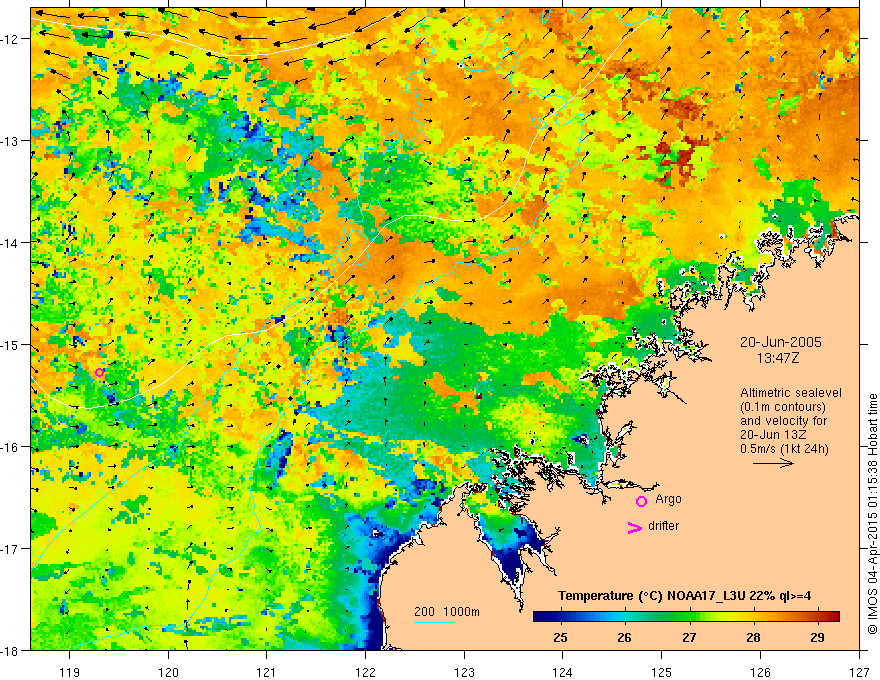Click the 'and velocity for' text line
The width and height of the screenshot is (880, 680).
click(783, 421)
